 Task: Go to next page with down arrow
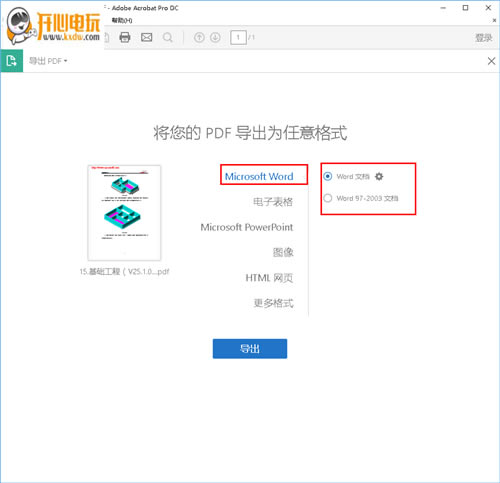(215, 37)
